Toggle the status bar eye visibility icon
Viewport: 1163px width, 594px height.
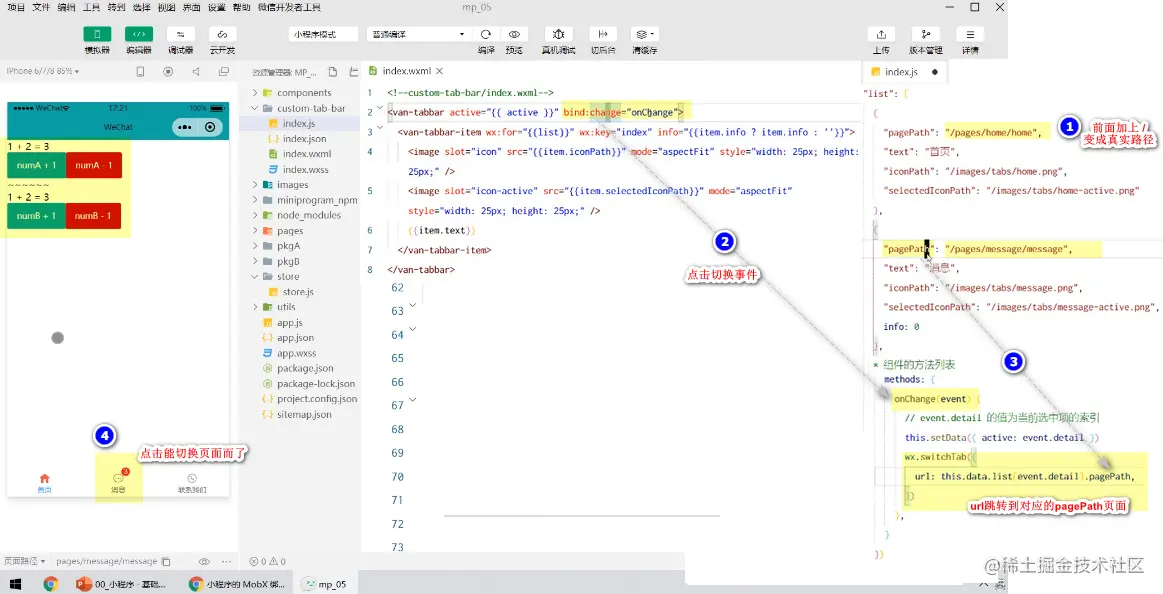click(x=204, y=562)
